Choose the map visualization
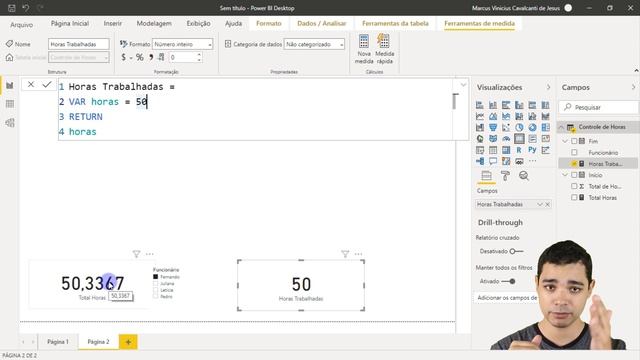Viewport: 640px width, 360px height. [x=480, y=139]
